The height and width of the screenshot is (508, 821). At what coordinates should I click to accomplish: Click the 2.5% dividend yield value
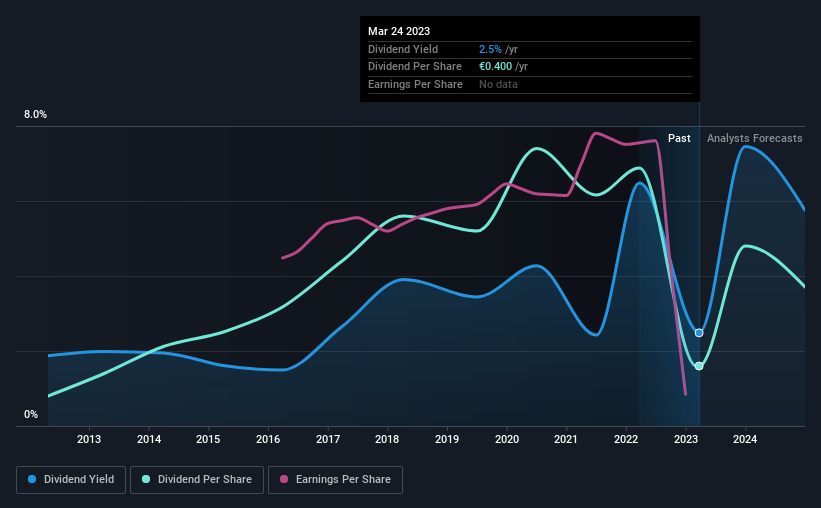(x=490, y=49)
